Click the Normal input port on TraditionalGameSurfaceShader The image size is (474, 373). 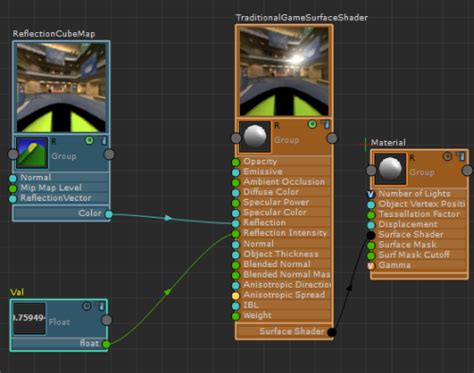point(236,245)
